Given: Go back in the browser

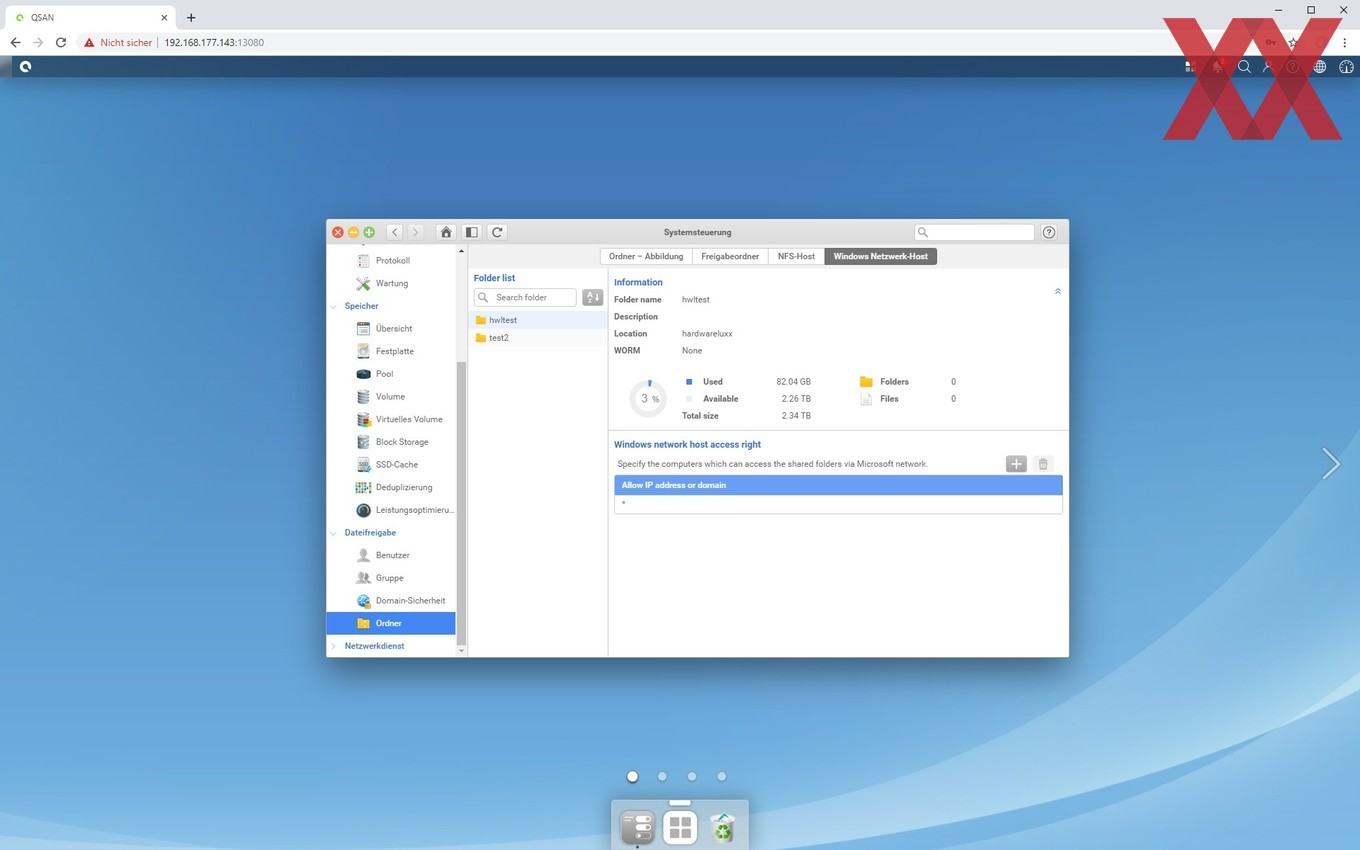Looking at the screenshot, I should pos(15,43).
